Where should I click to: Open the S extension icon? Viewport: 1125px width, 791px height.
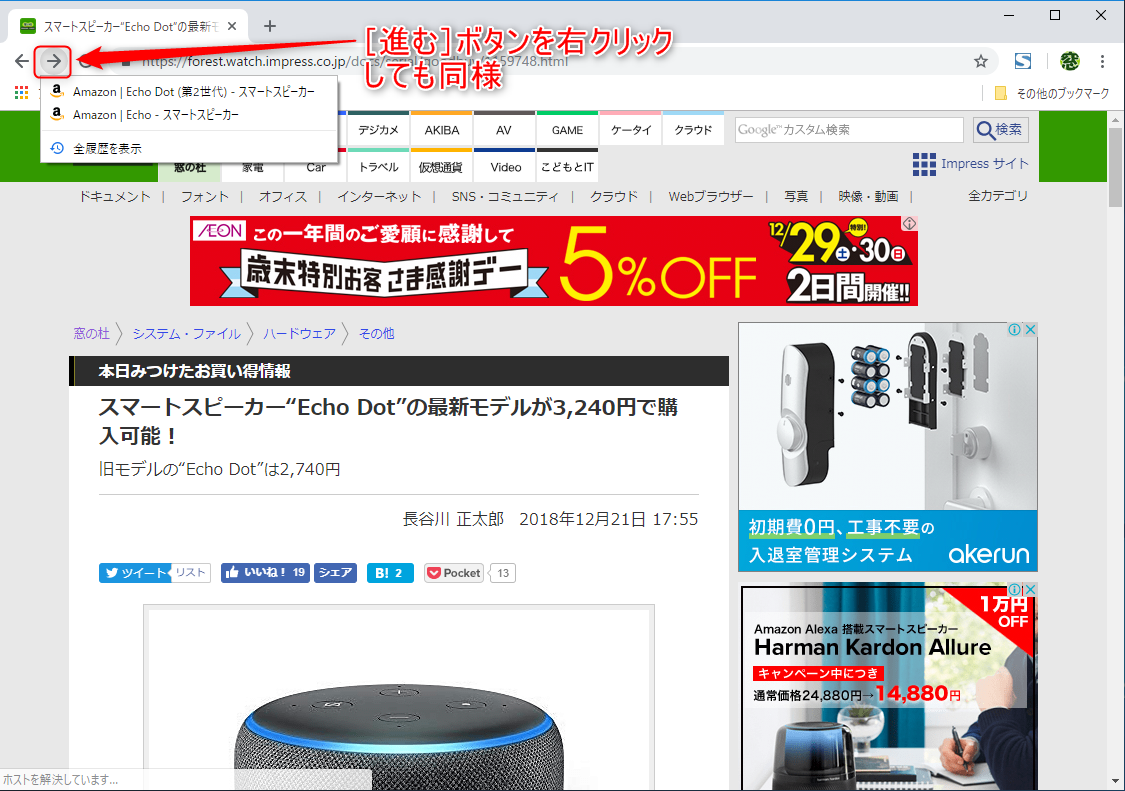coord(1023,61)
